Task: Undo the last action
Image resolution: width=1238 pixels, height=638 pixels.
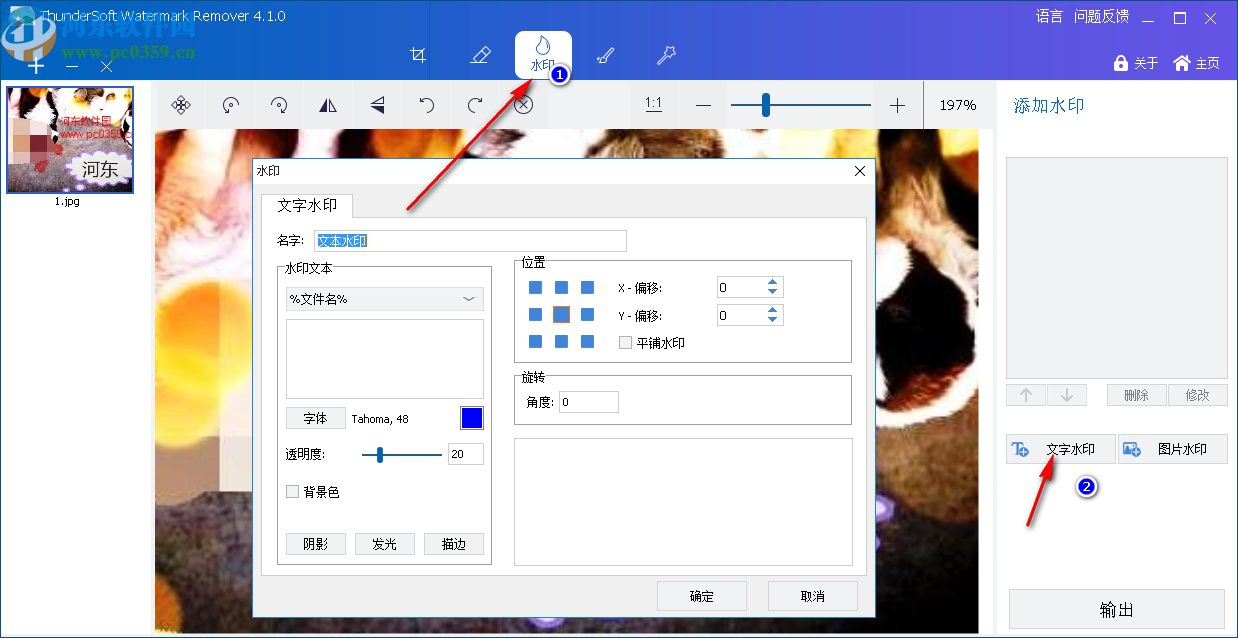Action: pyautogui.click(x=426, y=104)
